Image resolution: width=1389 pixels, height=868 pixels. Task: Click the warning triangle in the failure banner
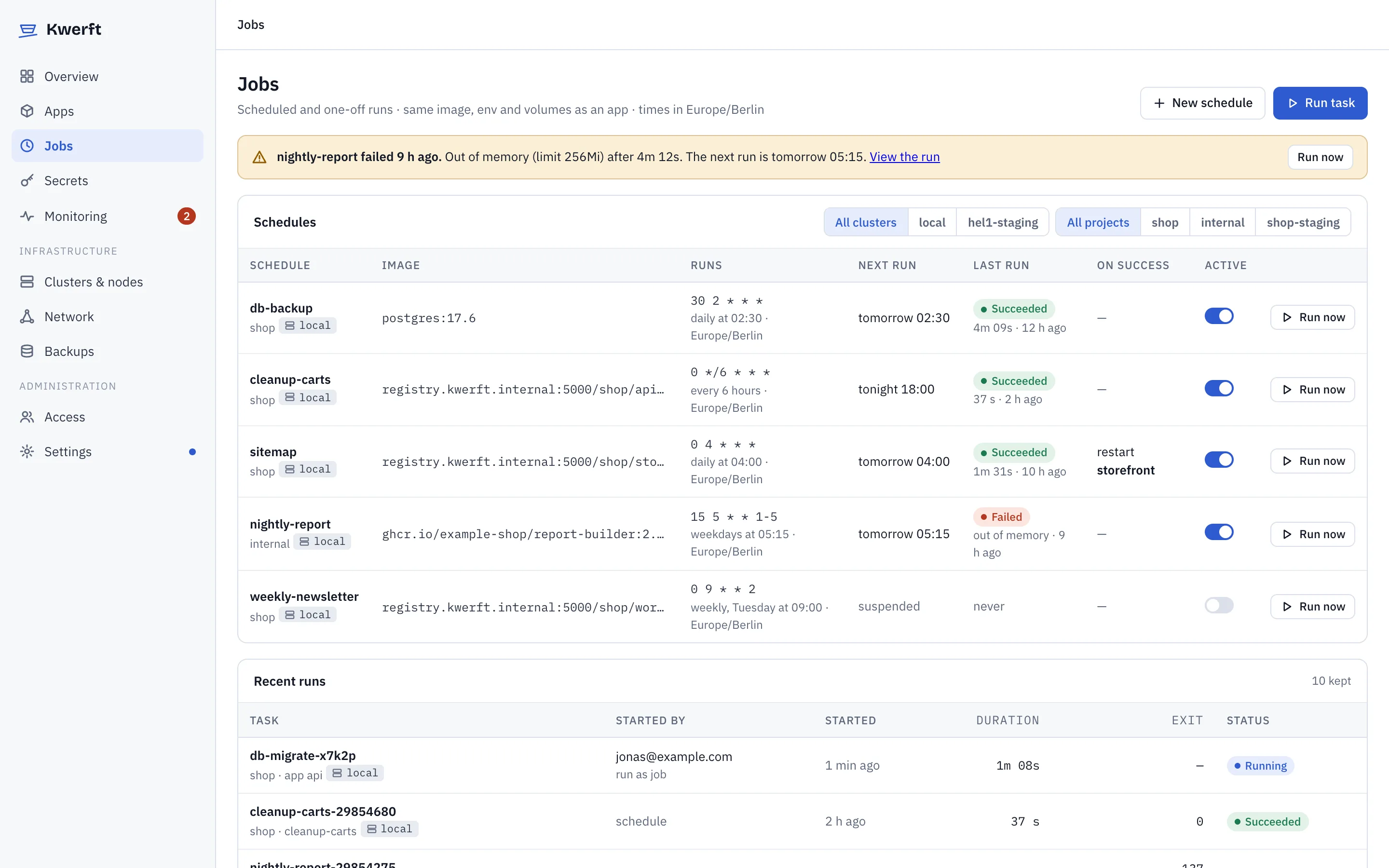pyautogui.click(x=259, y=157)
